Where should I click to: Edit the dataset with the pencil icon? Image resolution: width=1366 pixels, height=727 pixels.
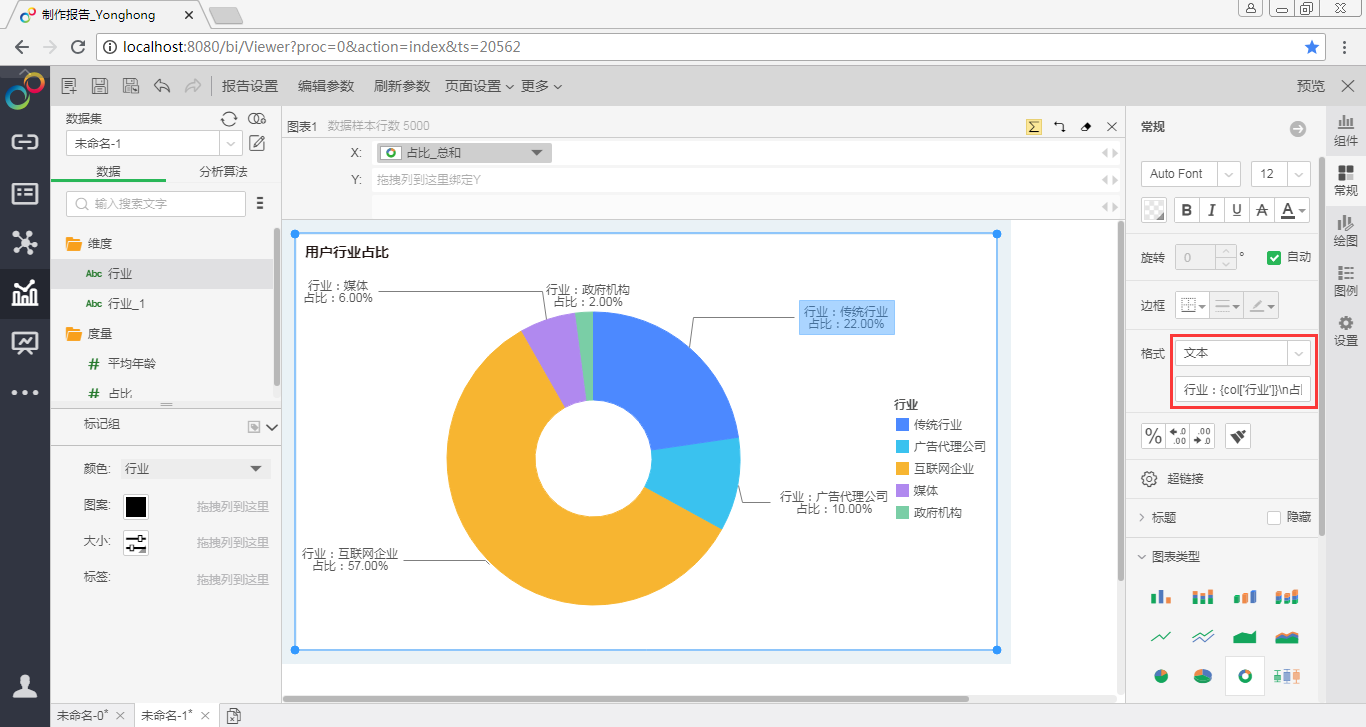[x=257, y=143]
